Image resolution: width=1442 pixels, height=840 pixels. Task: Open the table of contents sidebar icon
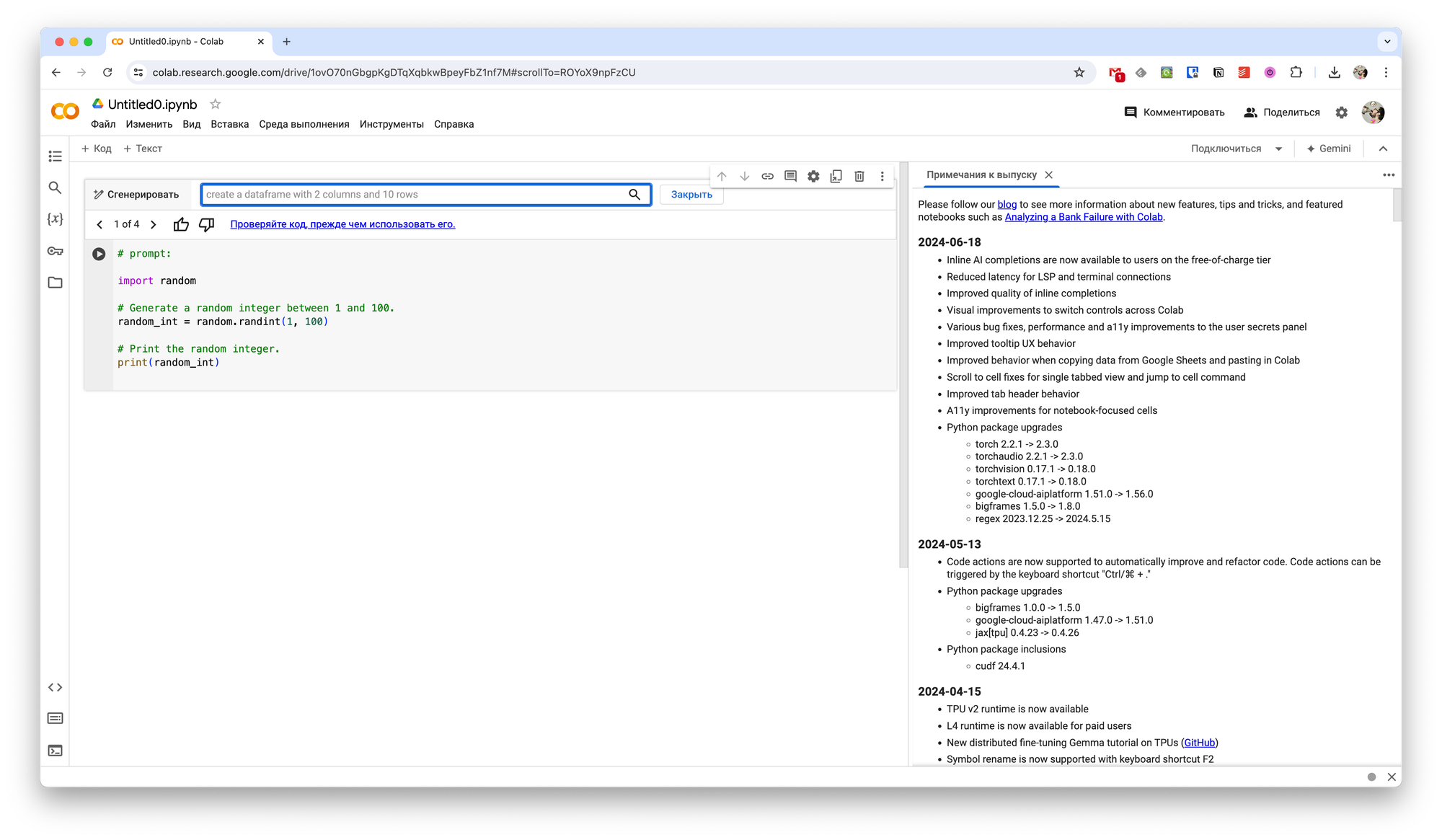[x=55, y=156]
